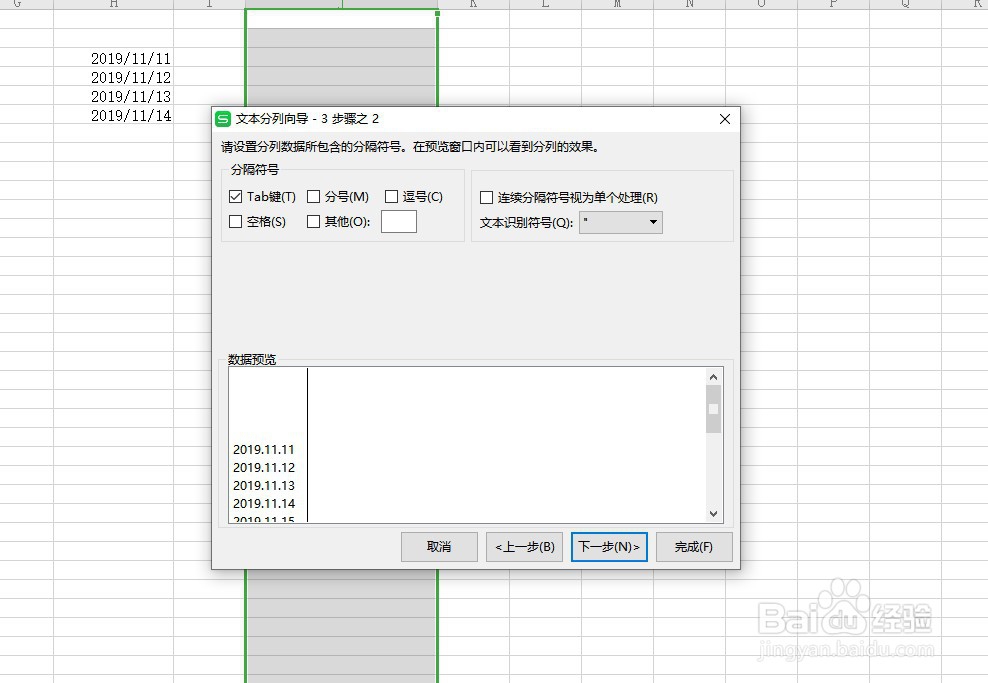Select the cell containing 2019/11/11
Screen dimensions: 988x683
(131, 58)
